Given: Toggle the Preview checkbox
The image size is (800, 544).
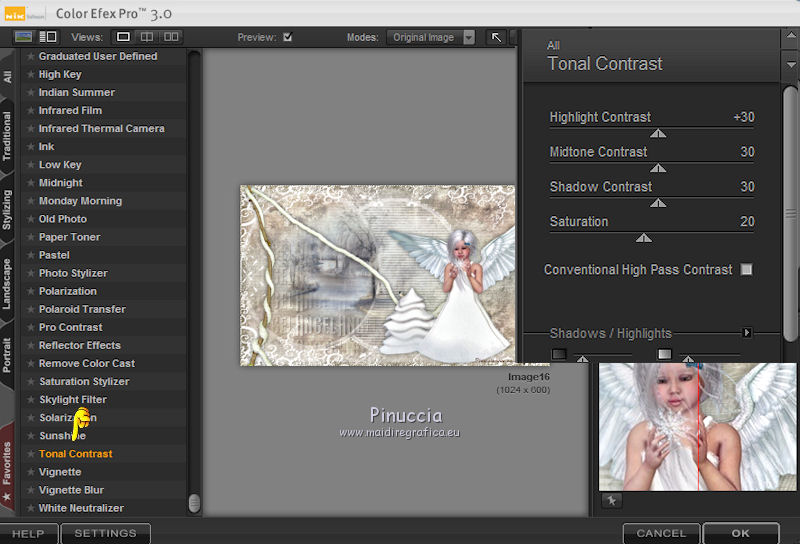Looking at the screenshot, I should 288,38.
